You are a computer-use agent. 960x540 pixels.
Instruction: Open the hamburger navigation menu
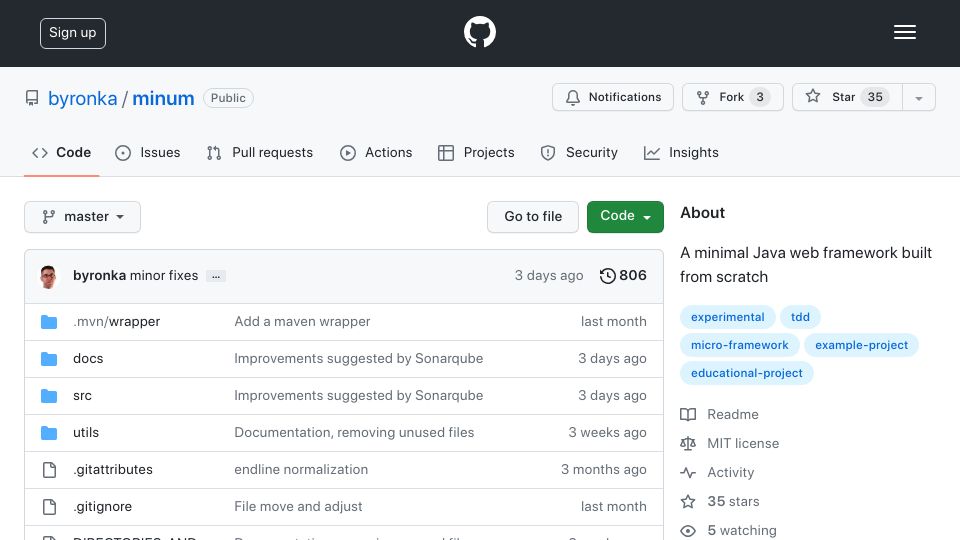coord(904,32)
